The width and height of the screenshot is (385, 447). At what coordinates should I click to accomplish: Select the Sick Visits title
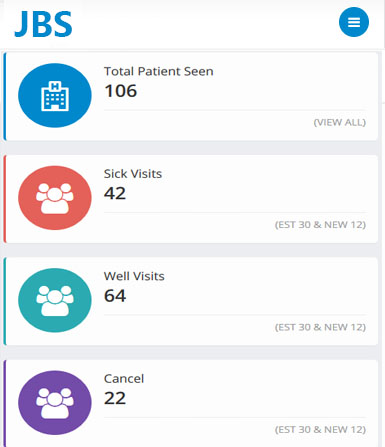(x=133, y=174)
